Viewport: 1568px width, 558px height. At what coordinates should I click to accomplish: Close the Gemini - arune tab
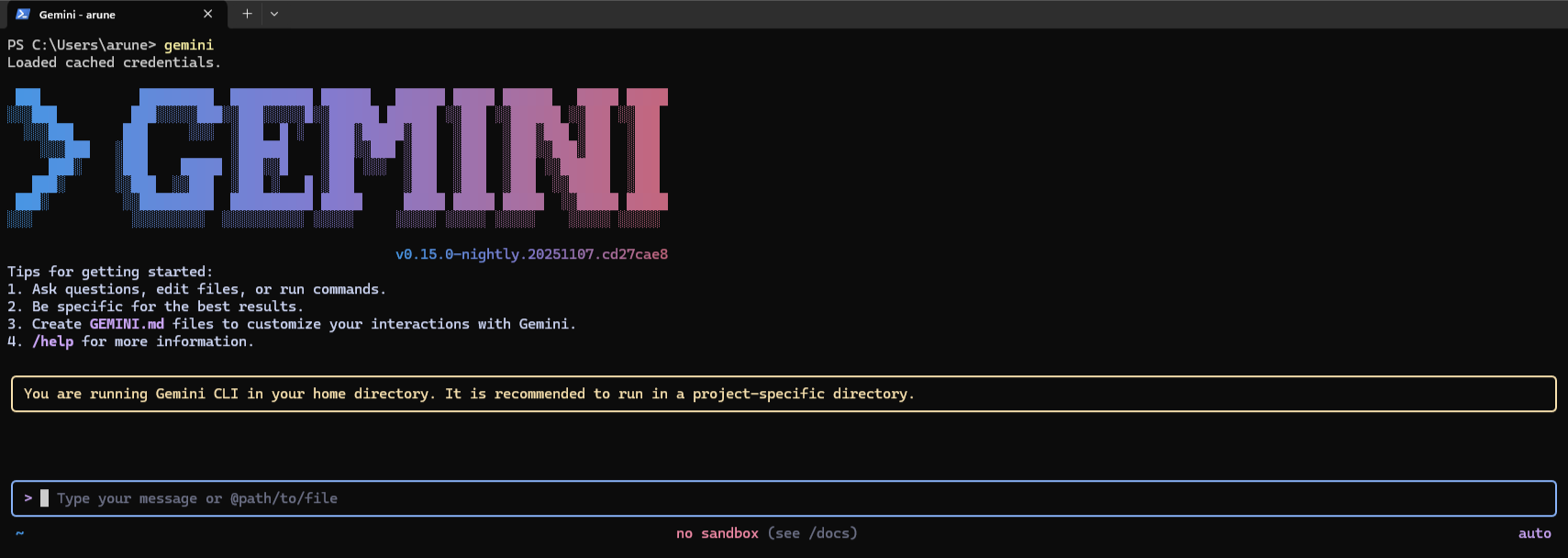tap(208, 14)
